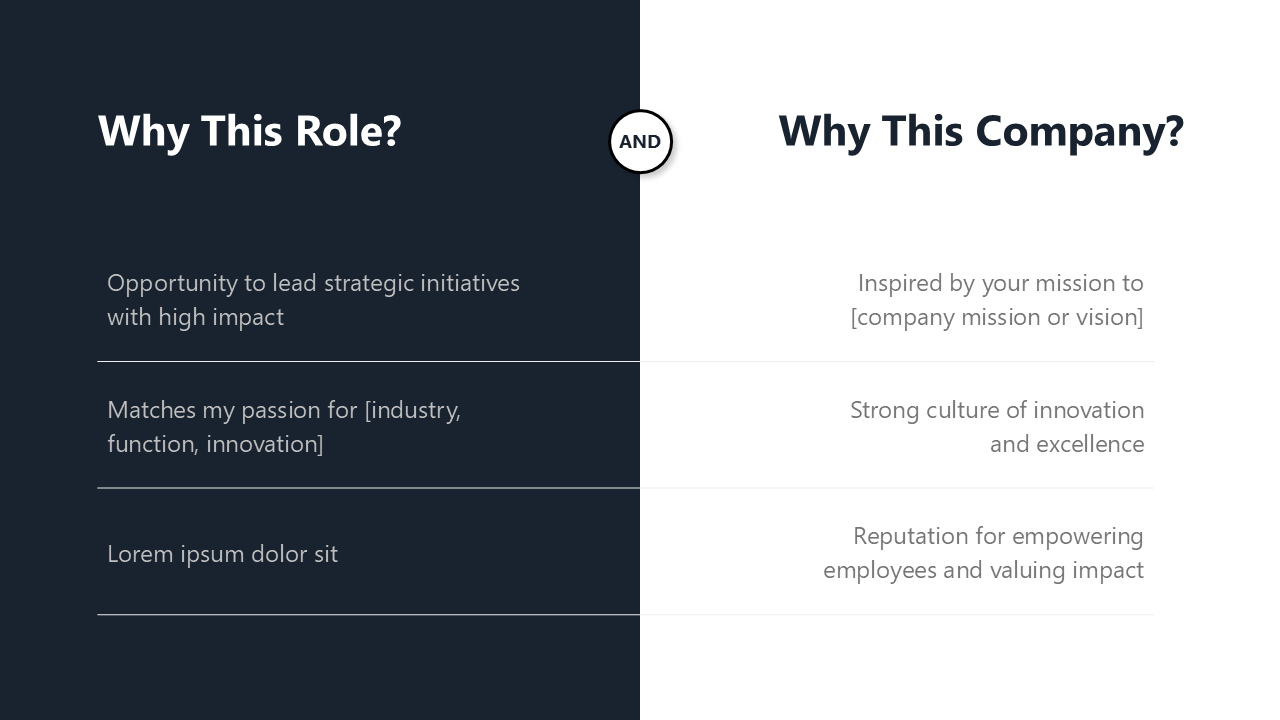This screenshot has width=1280, height=720.
Task: Select divider line below 'Lorem ipsum dolor sit'
Action: pyautogui.click(x=368, y=614)
